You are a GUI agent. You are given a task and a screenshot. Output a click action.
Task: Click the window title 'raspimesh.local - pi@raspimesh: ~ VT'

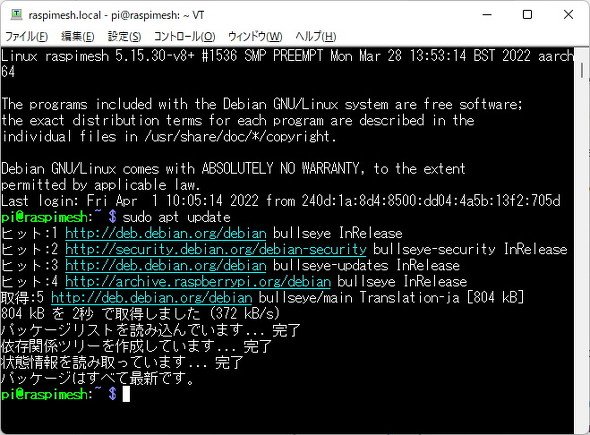click(116, 15)
